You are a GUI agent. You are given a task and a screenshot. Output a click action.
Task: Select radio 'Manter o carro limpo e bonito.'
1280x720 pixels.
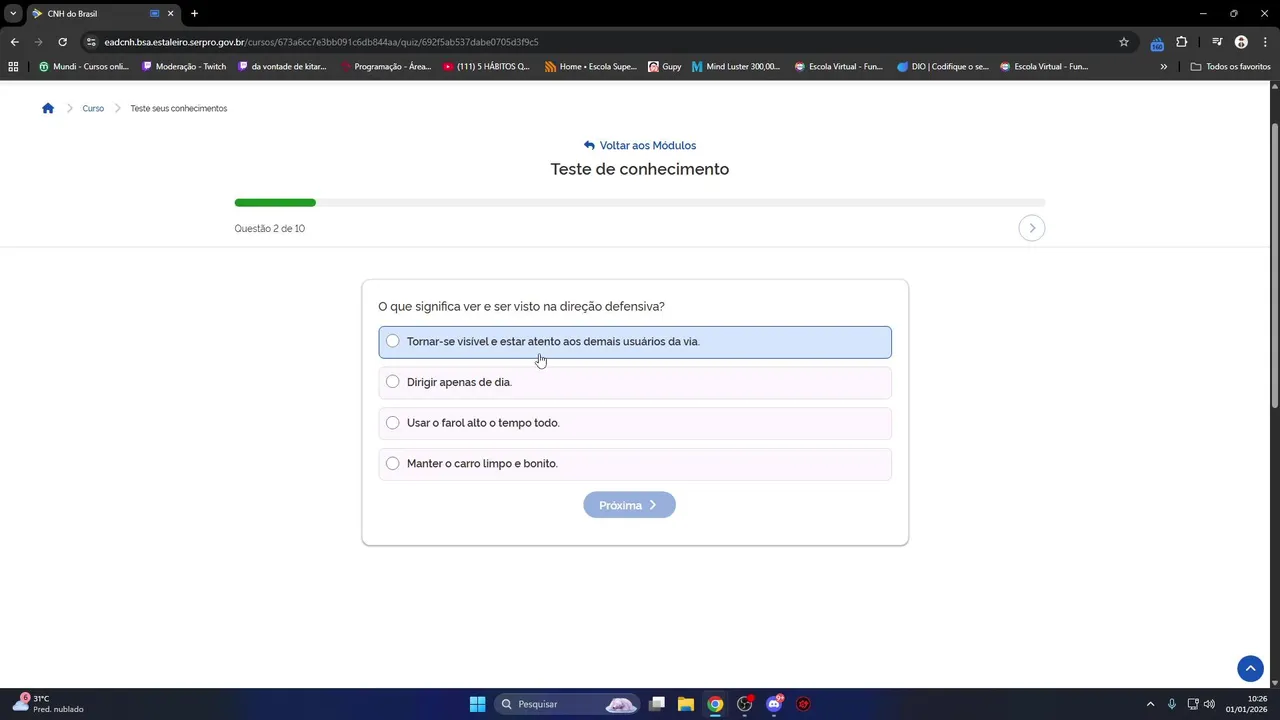coord(392,463)
